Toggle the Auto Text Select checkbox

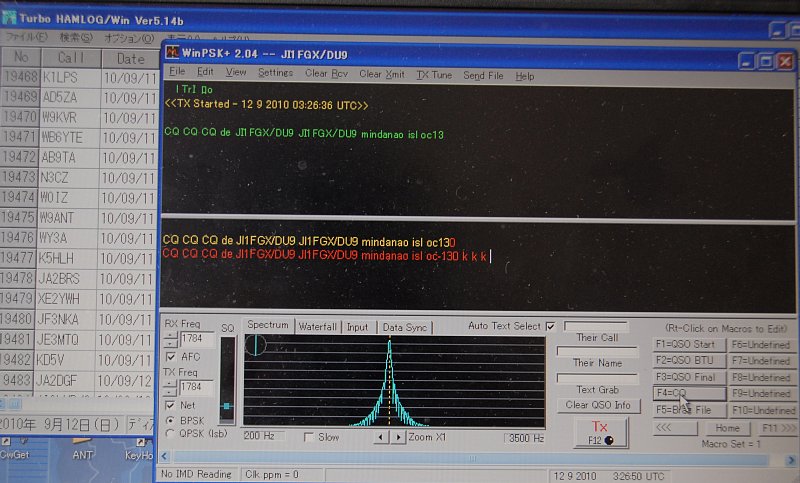[551, 326]
